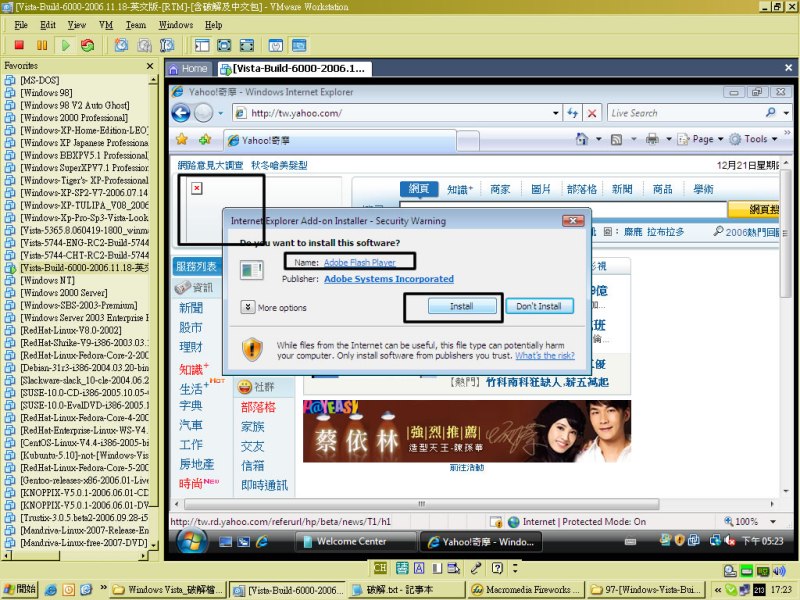Click the 蔡依林 banner advertisement
This screenshot has height=600, width=800.
[x=467, y=432]
